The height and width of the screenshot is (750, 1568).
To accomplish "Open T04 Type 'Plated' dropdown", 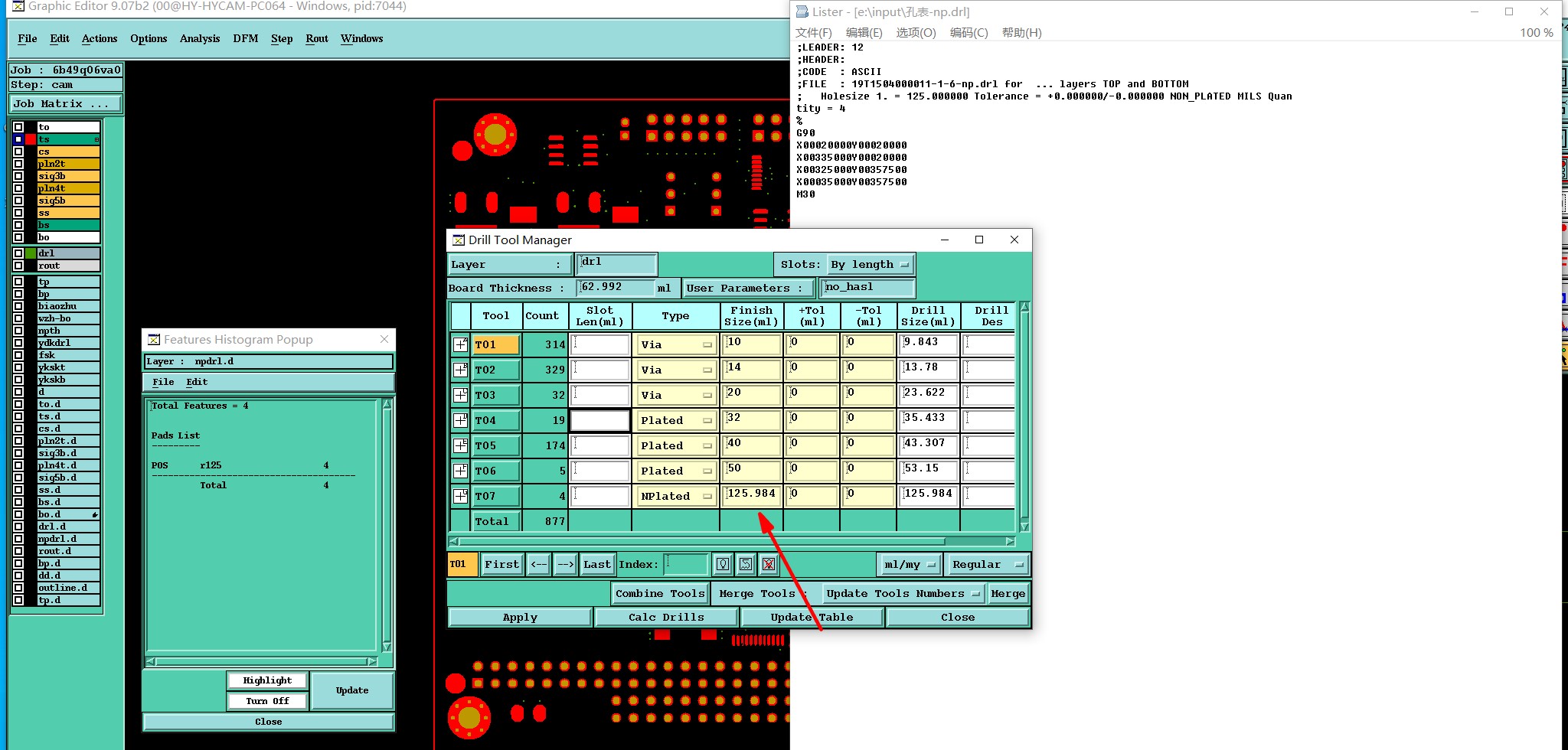I will (675, 421).
